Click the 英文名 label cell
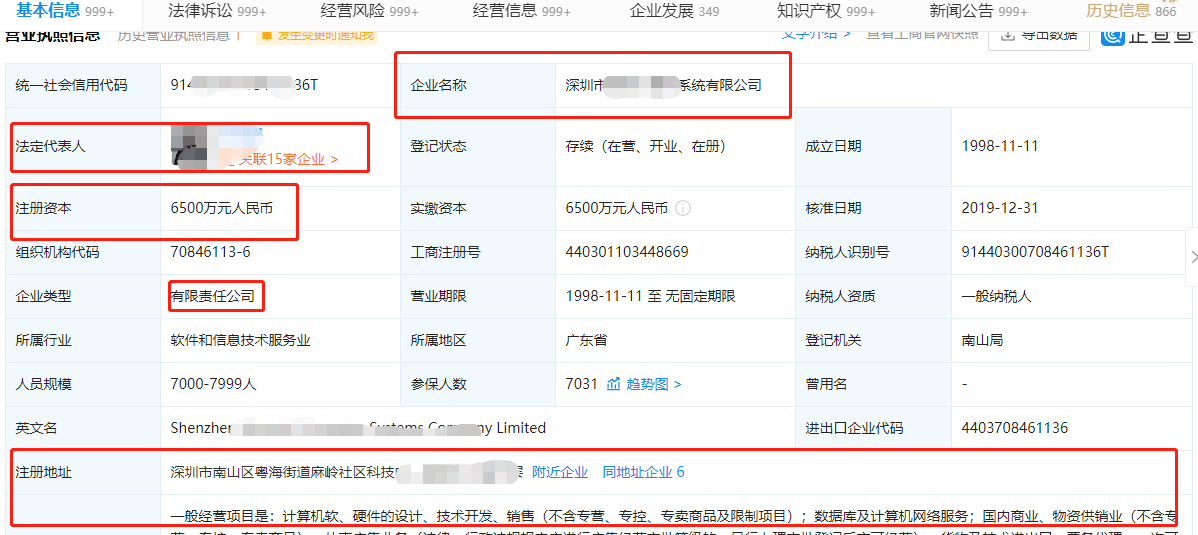Viewport: 1198px width, 535px height. (83, 428)
